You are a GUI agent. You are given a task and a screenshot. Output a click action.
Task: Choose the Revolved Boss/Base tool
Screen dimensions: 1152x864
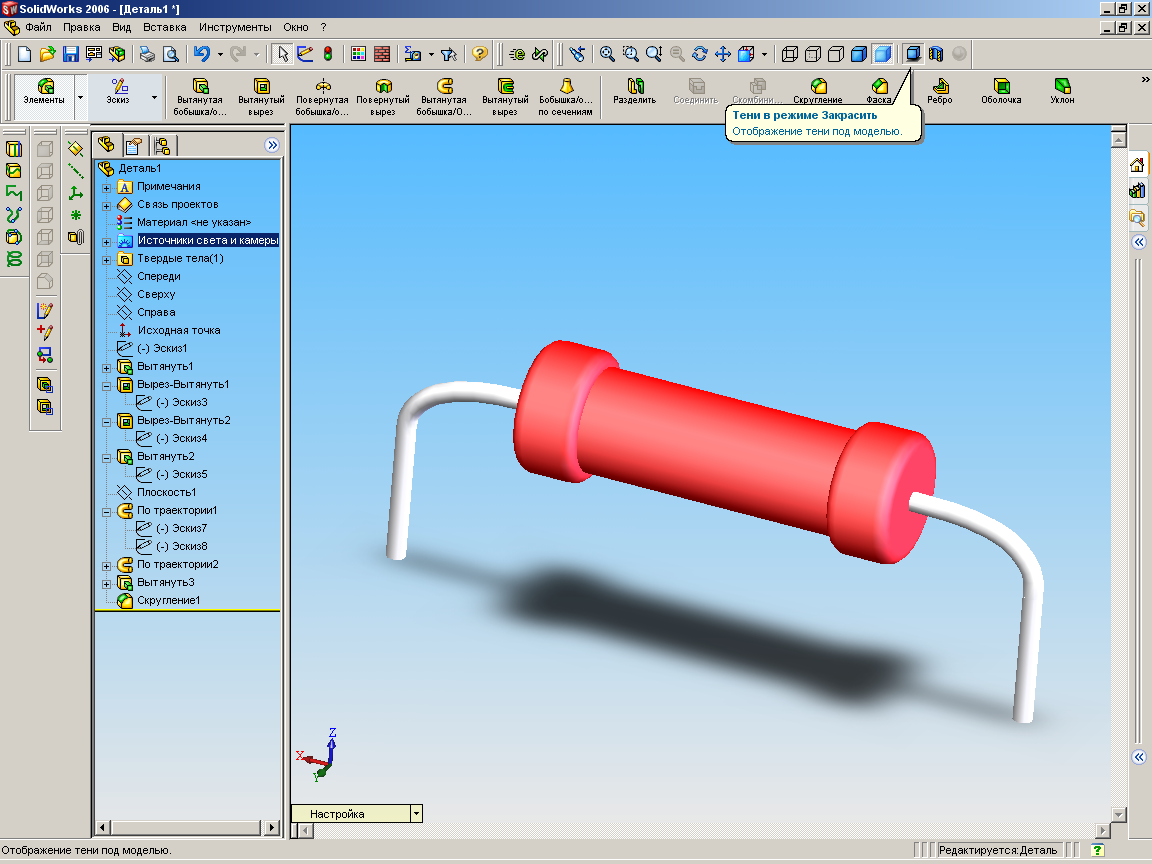point(322,96)
